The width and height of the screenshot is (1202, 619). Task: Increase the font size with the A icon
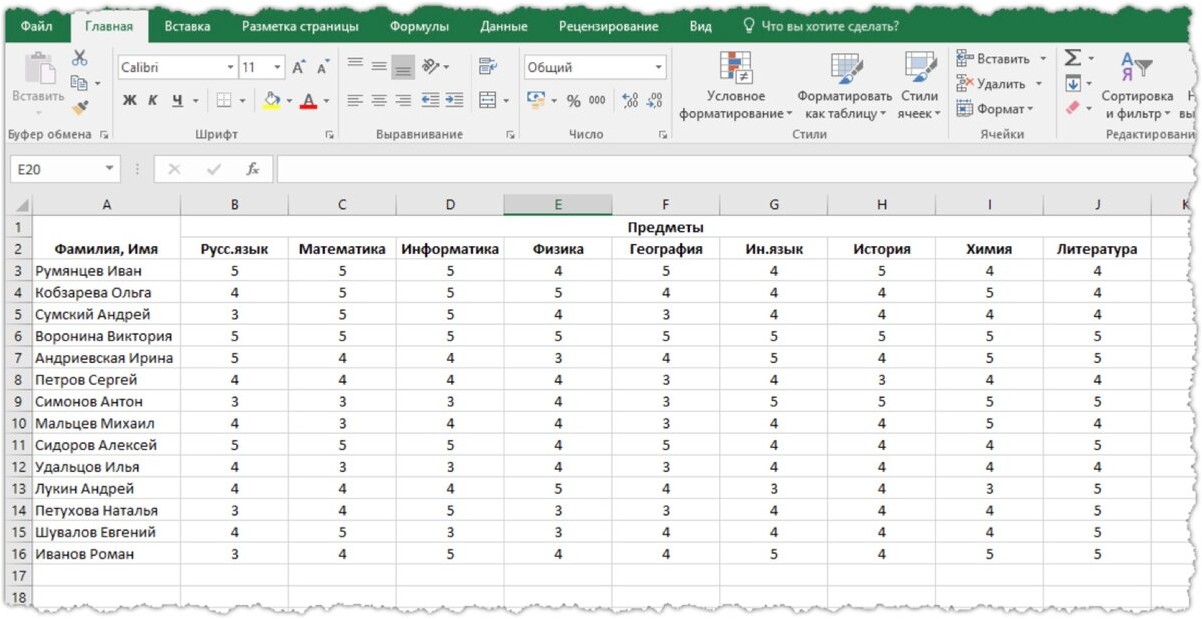[299, 68]
